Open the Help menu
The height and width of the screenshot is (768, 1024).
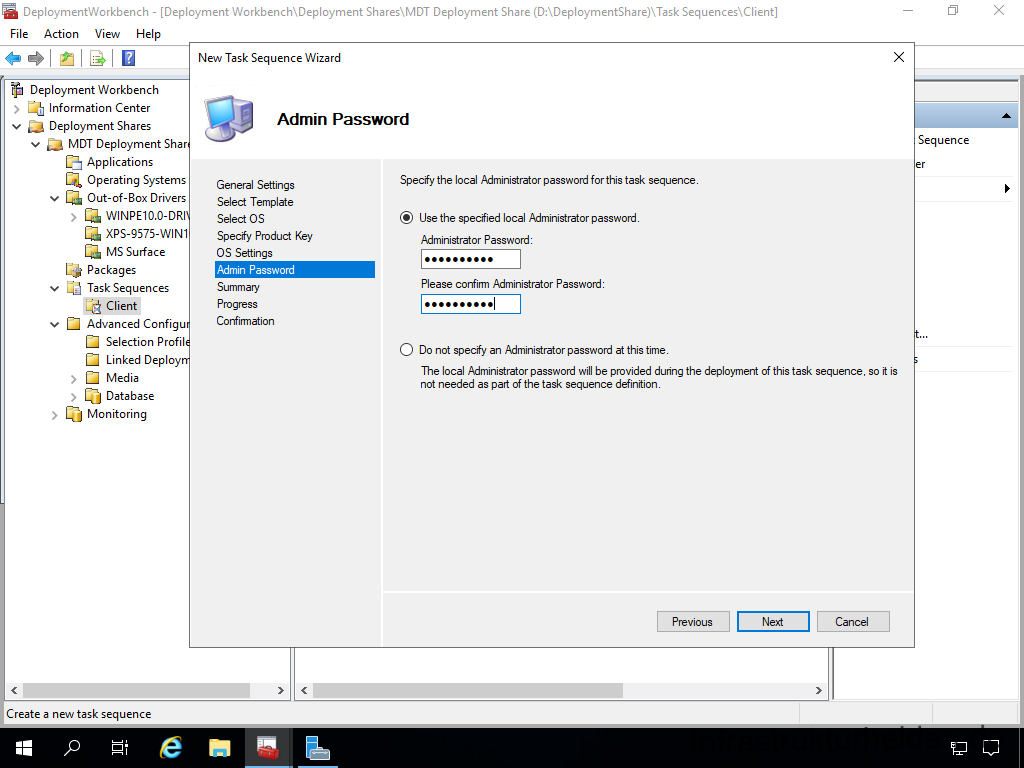point(148,34)
